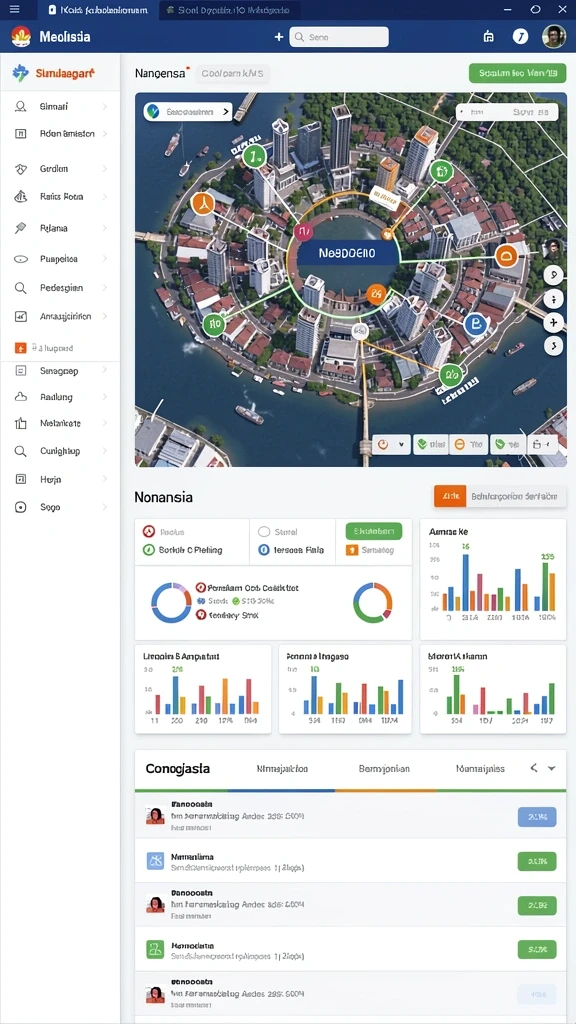Select the Nelankate sidebar icon
This screenshot has width=576, height=1024.
[x=20, y=423]
